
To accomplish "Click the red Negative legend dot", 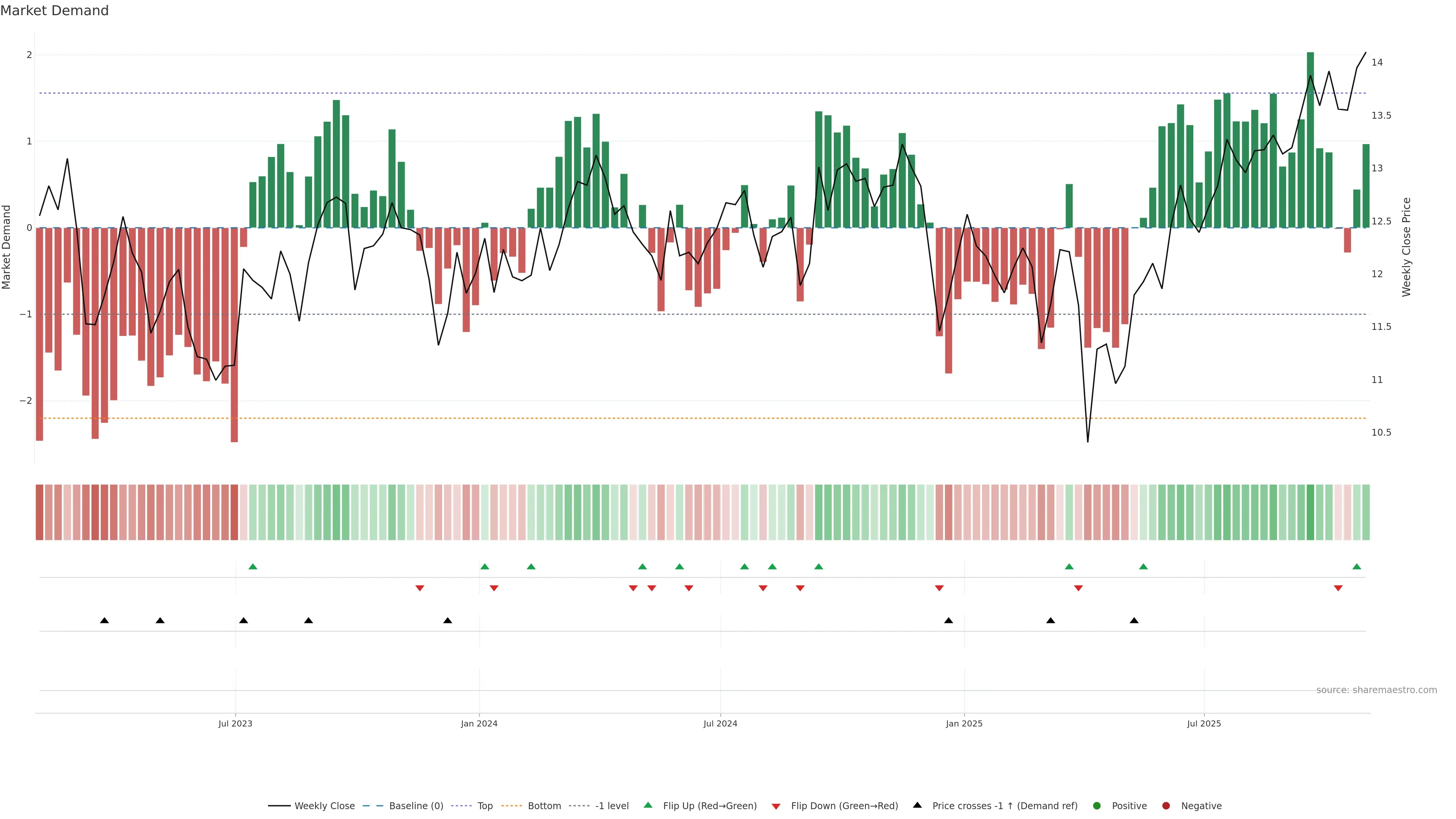I will pos(1166,806).
